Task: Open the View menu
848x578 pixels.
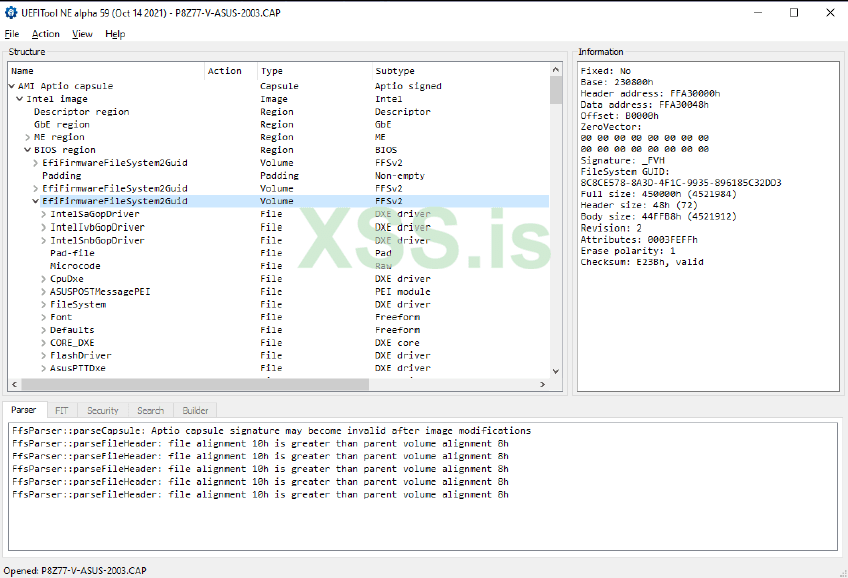Action: coord(82,34)
